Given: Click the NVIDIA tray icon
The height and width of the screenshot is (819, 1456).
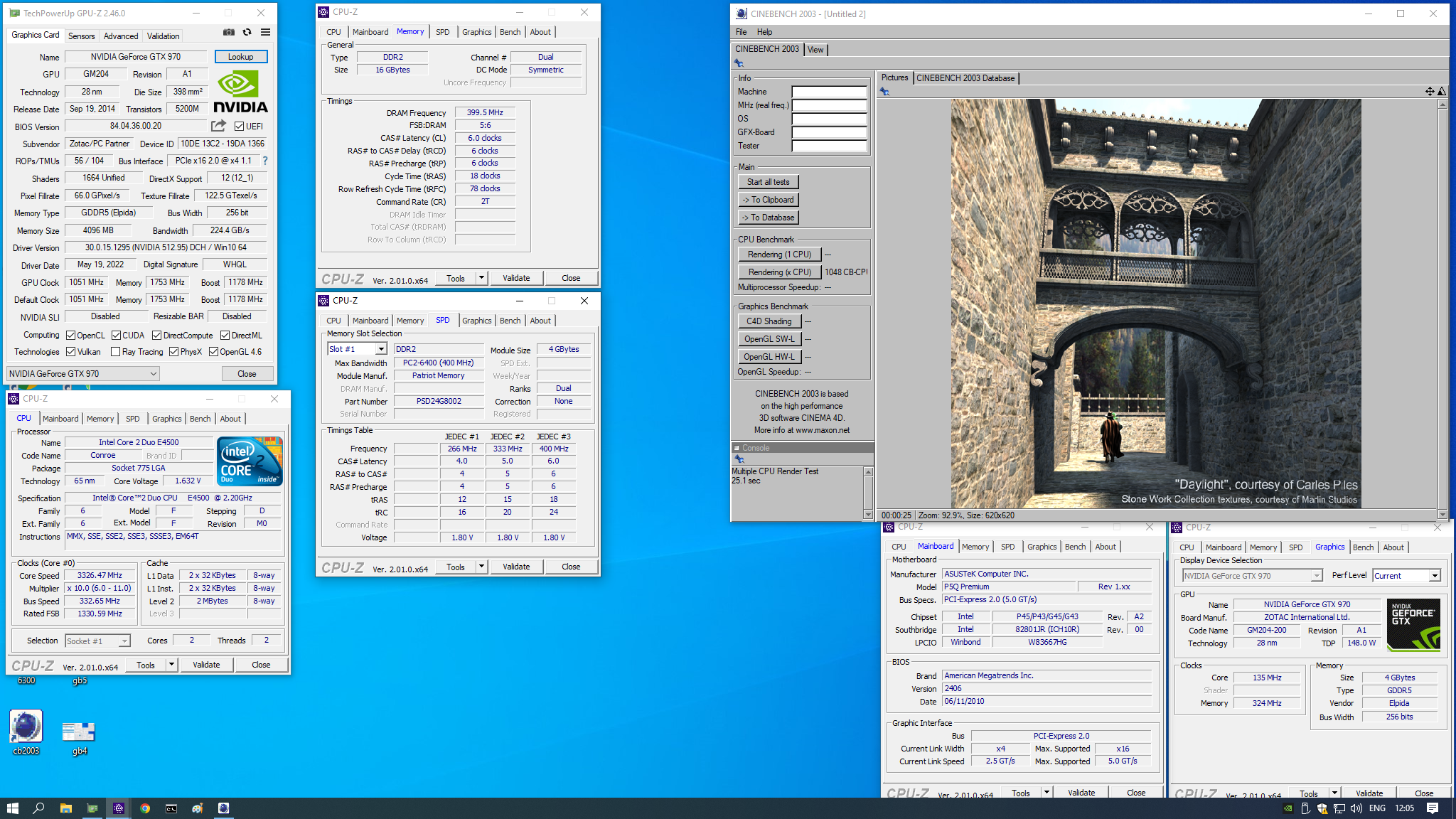Looking at the screenshot, I should [x=1288, y=808].
